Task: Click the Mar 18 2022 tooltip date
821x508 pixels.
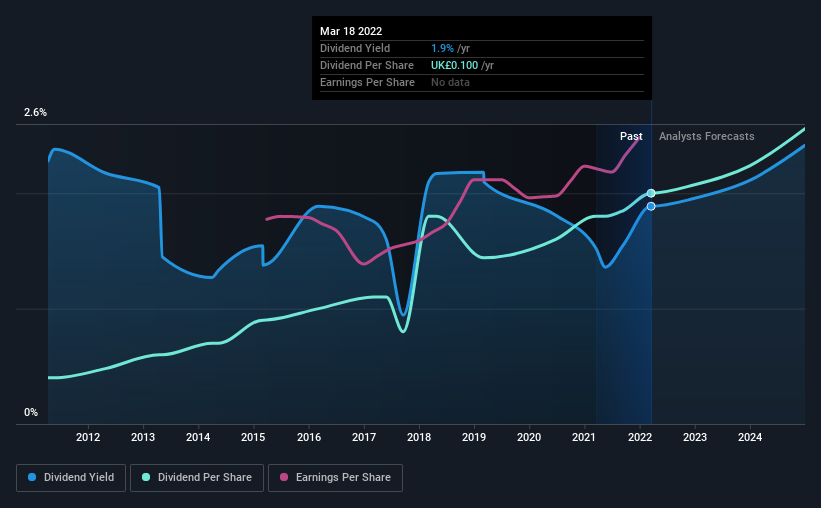Action: (x=351, y=31)
